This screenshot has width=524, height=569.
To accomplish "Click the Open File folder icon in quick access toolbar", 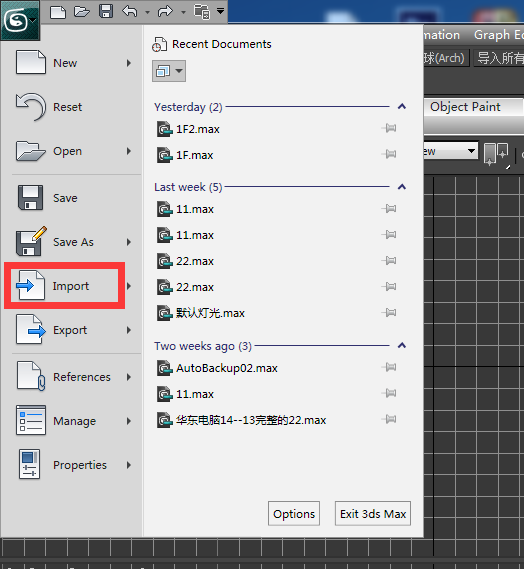I will [82, 12].
